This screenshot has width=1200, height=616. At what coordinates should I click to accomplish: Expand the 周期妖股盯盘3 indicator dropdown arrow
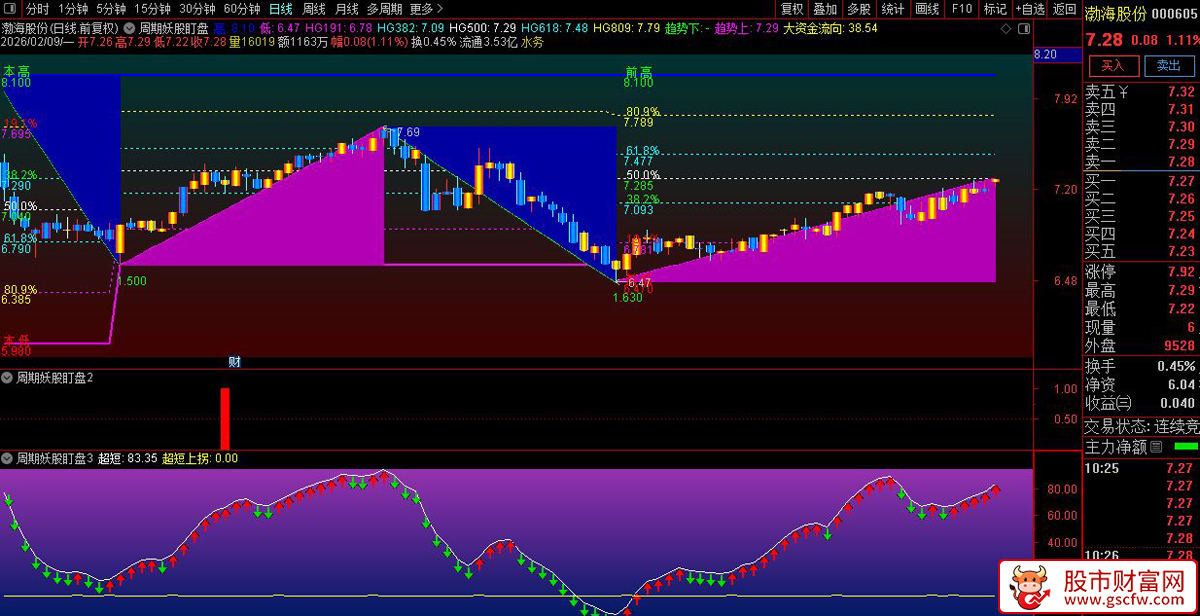(7, 458)
